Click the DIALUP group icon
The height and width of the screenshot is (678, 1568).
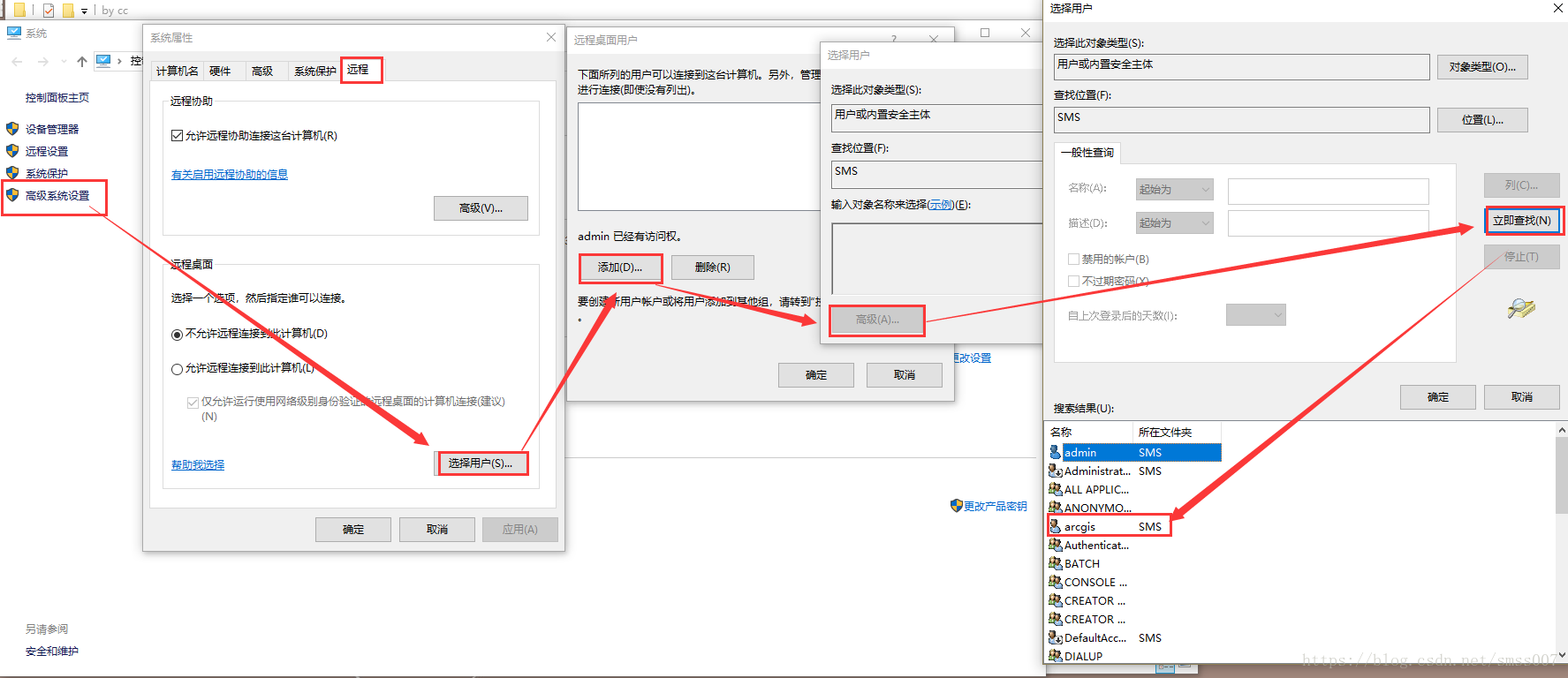[1055, 656]
